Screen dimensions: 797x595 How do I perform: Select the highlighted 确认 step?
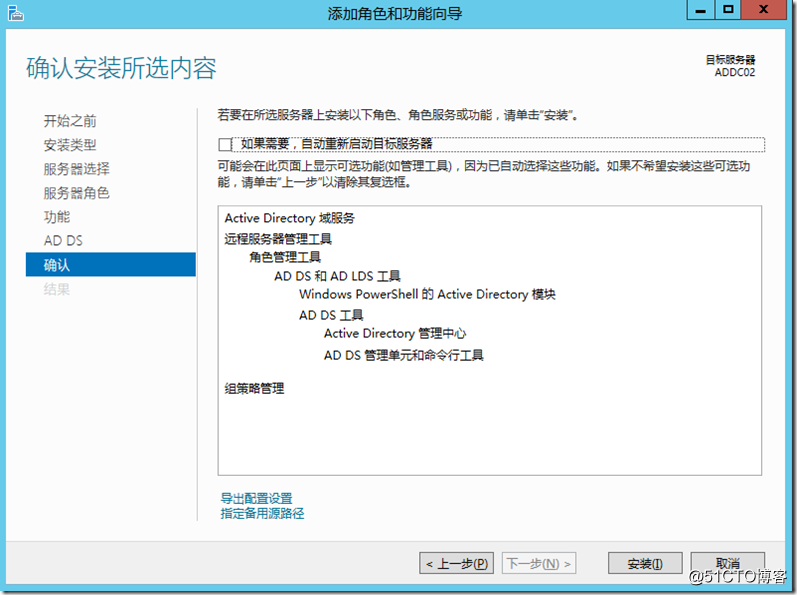tap(110, 265)
